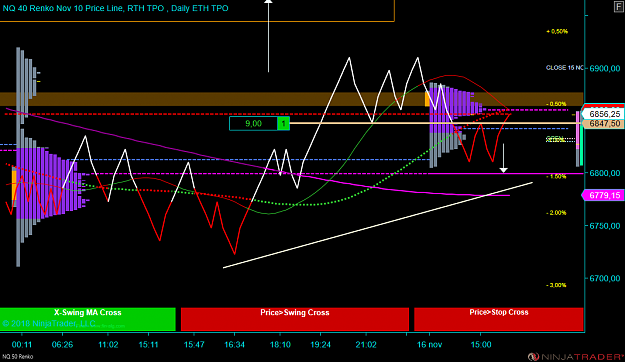Image resolution: width=625 pixels, height=362 pixels.
Task: Click the 16:34 time axis label
Action: [234, 345]
